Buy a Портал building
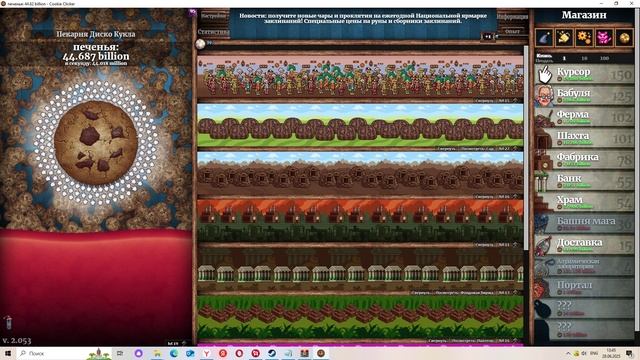Image resolution: width=640 pixels, height=360 pixels. tap(584, 288)
